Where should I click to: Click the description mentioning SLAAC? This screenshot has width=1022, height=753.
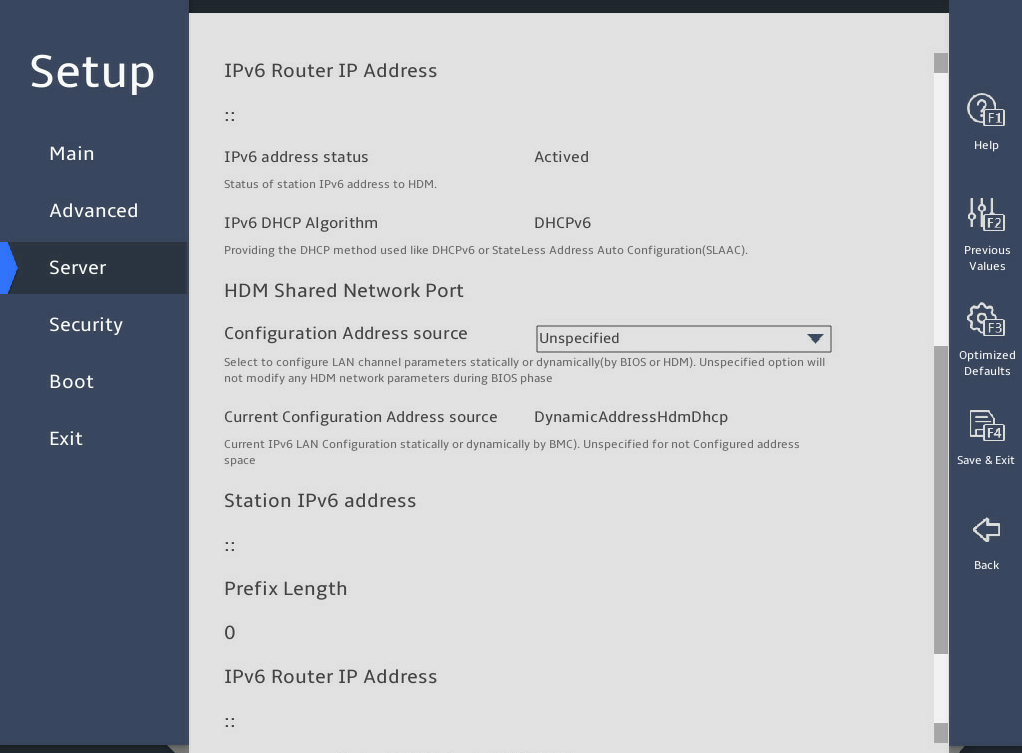coord(486,250)
